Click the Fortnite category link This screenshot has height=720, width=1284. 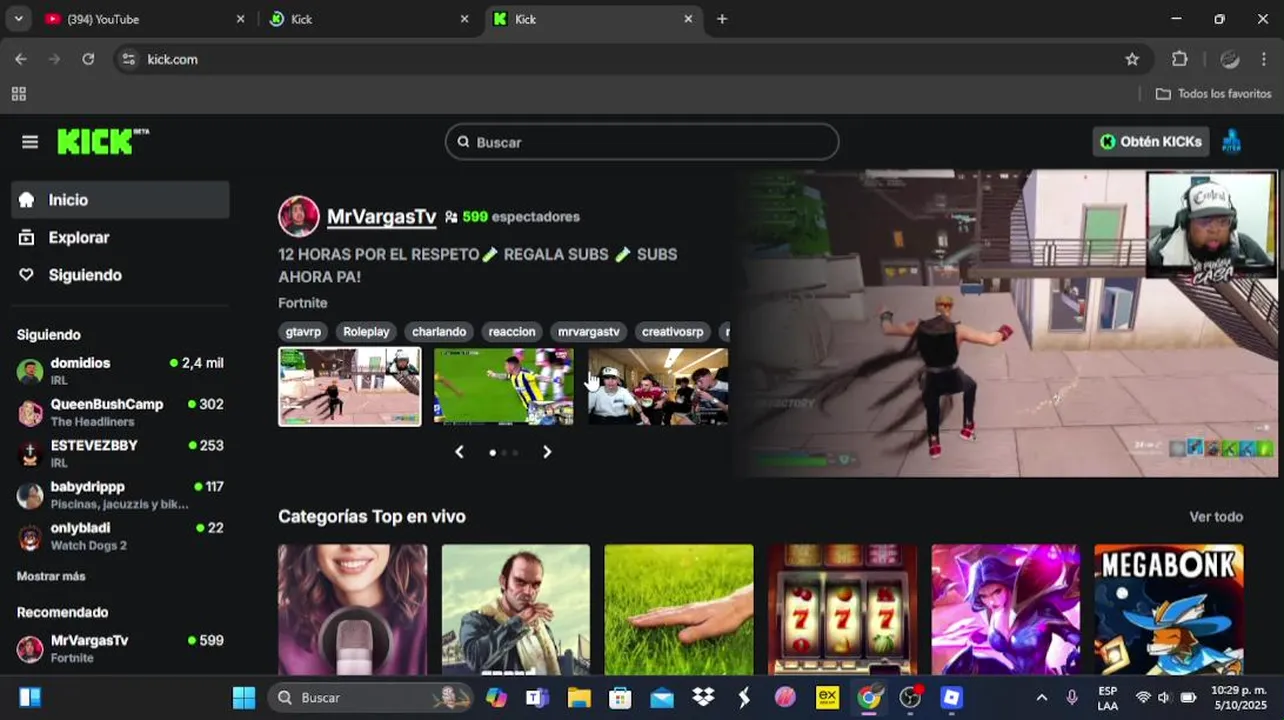pos(302,303)
